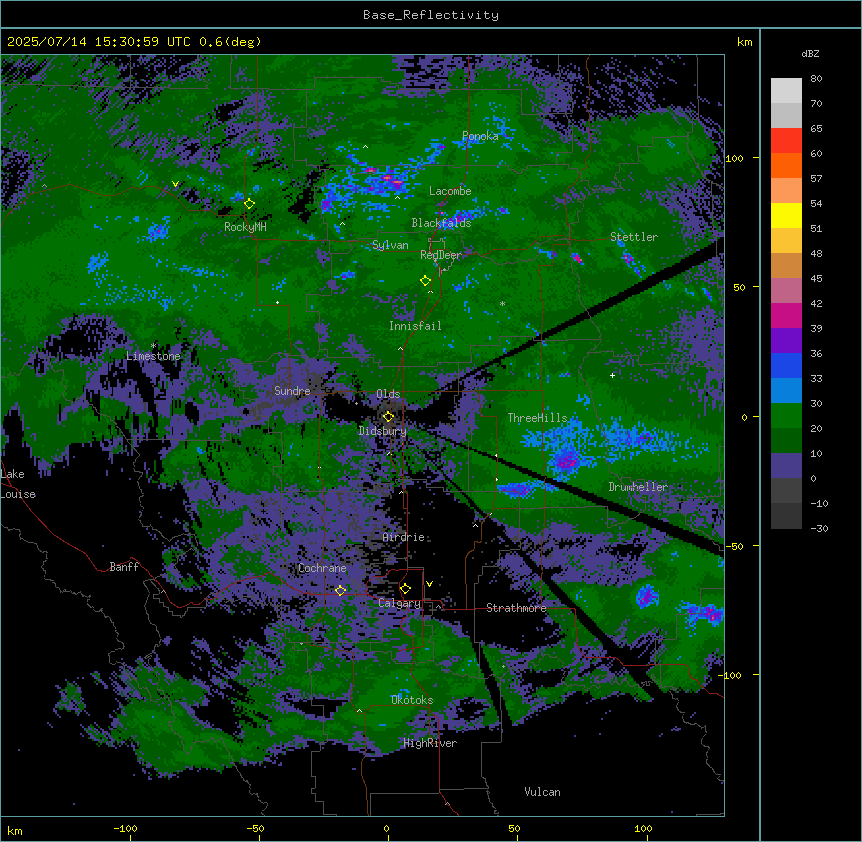Pick the light gray 70–80 dBZ legend swatch
The width and height of the screenshot is (862, 842).
click(786, 91)
